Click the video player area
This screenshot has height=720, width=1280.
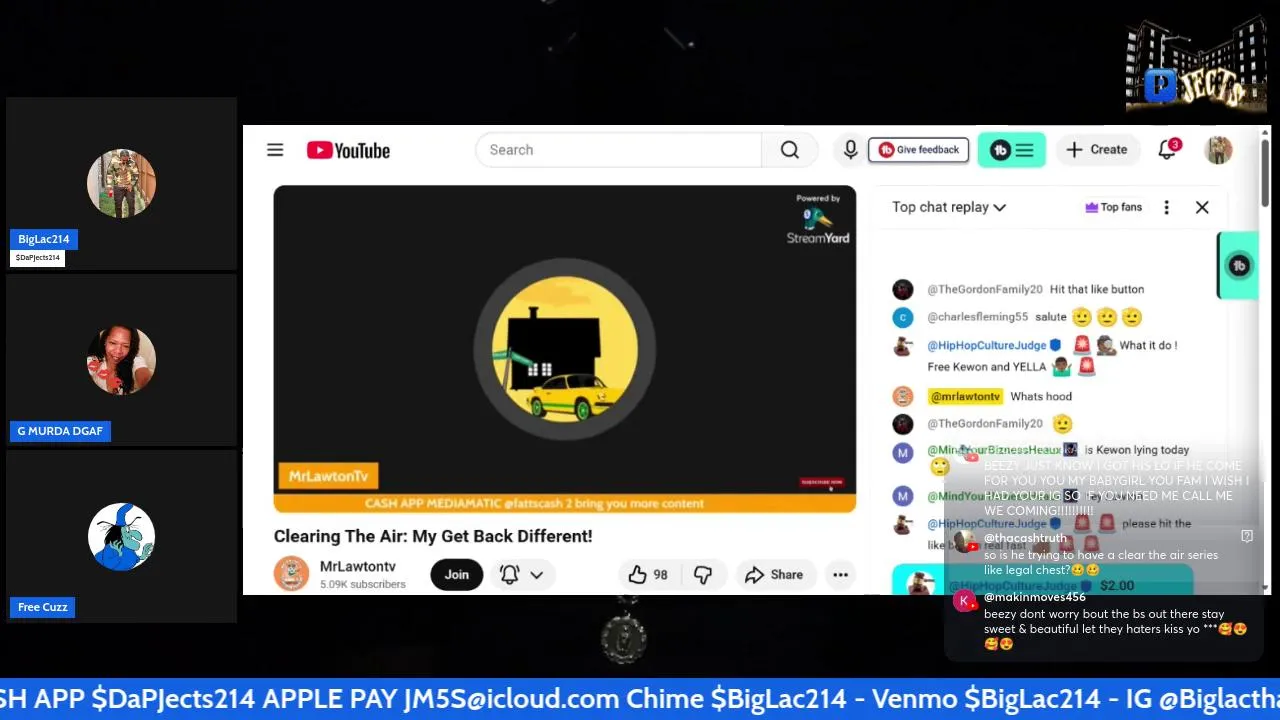(564, 349)
